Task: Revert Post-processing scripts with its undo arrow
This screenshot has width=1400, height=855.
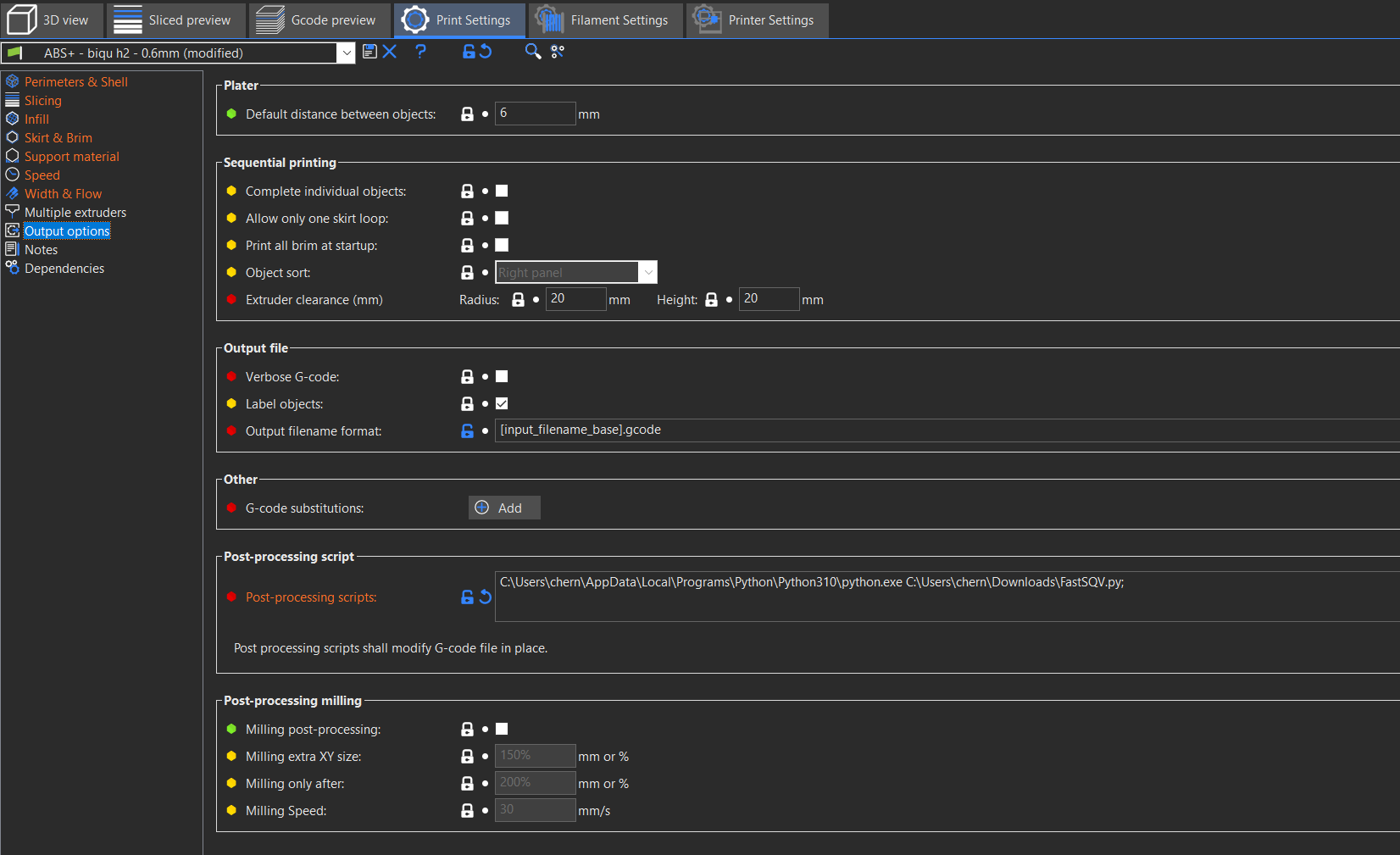Action: pyautogui.click(x=486, y=597)
